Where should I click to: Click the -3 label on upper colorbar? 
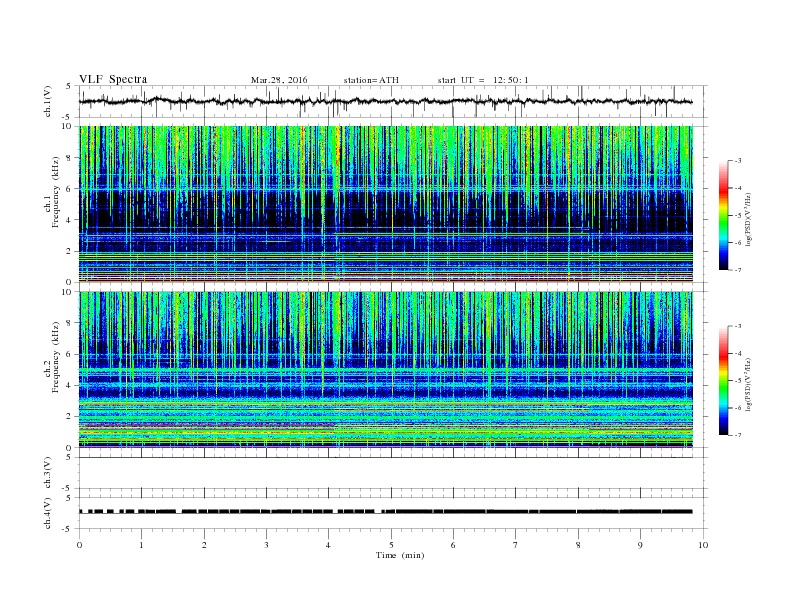(737, 161)
